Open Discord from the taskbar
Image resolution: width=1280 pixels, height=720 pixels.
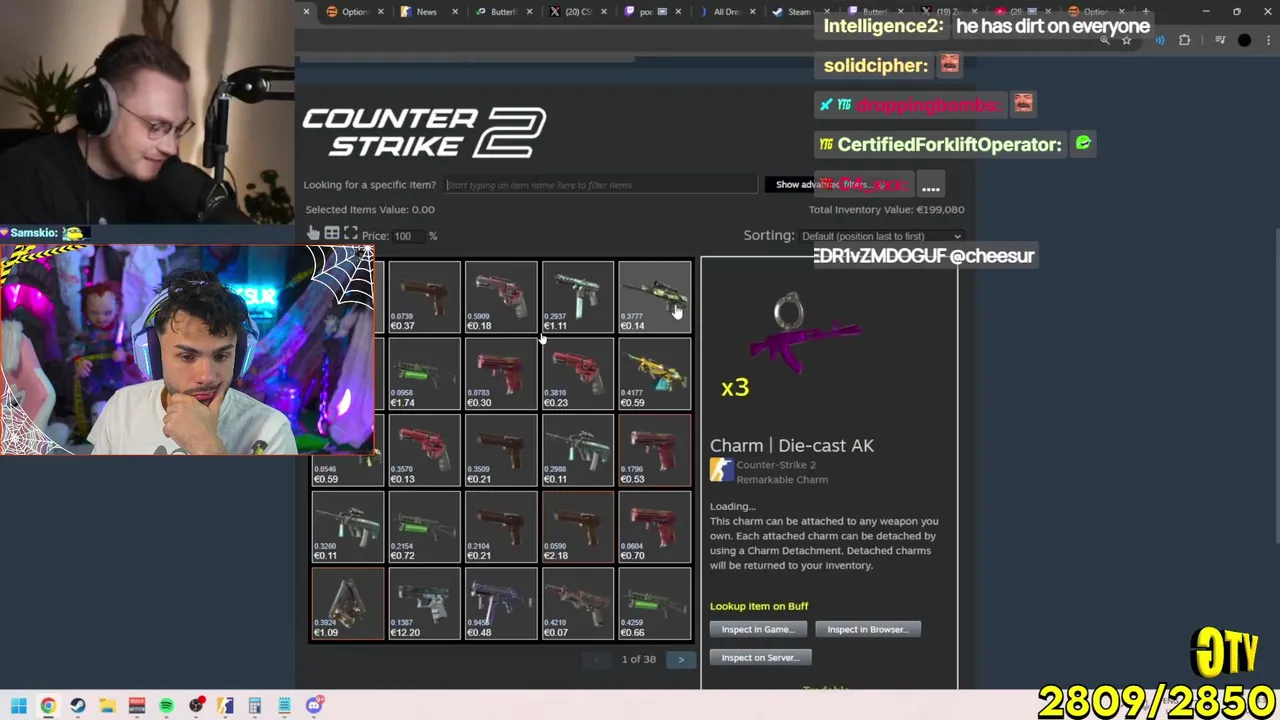click(x=314, y=706)
